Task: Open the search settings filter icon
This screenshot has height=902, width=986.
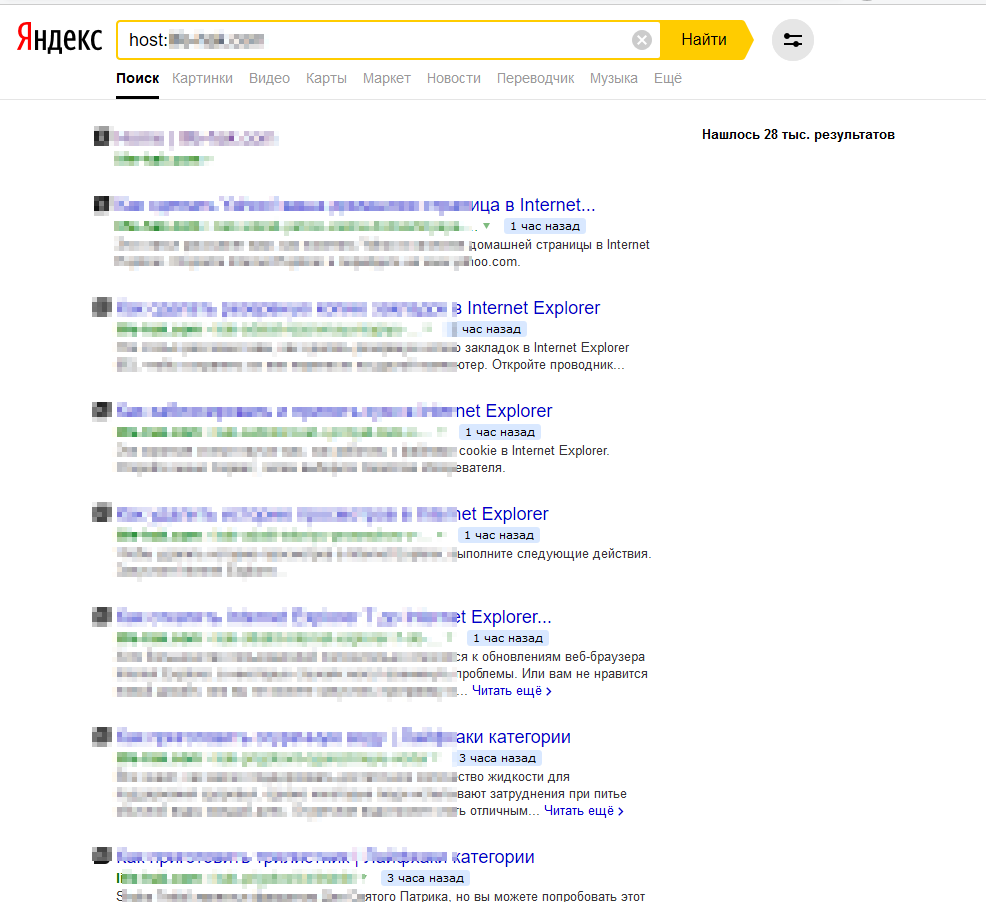Action: click(x=793, y=40)
